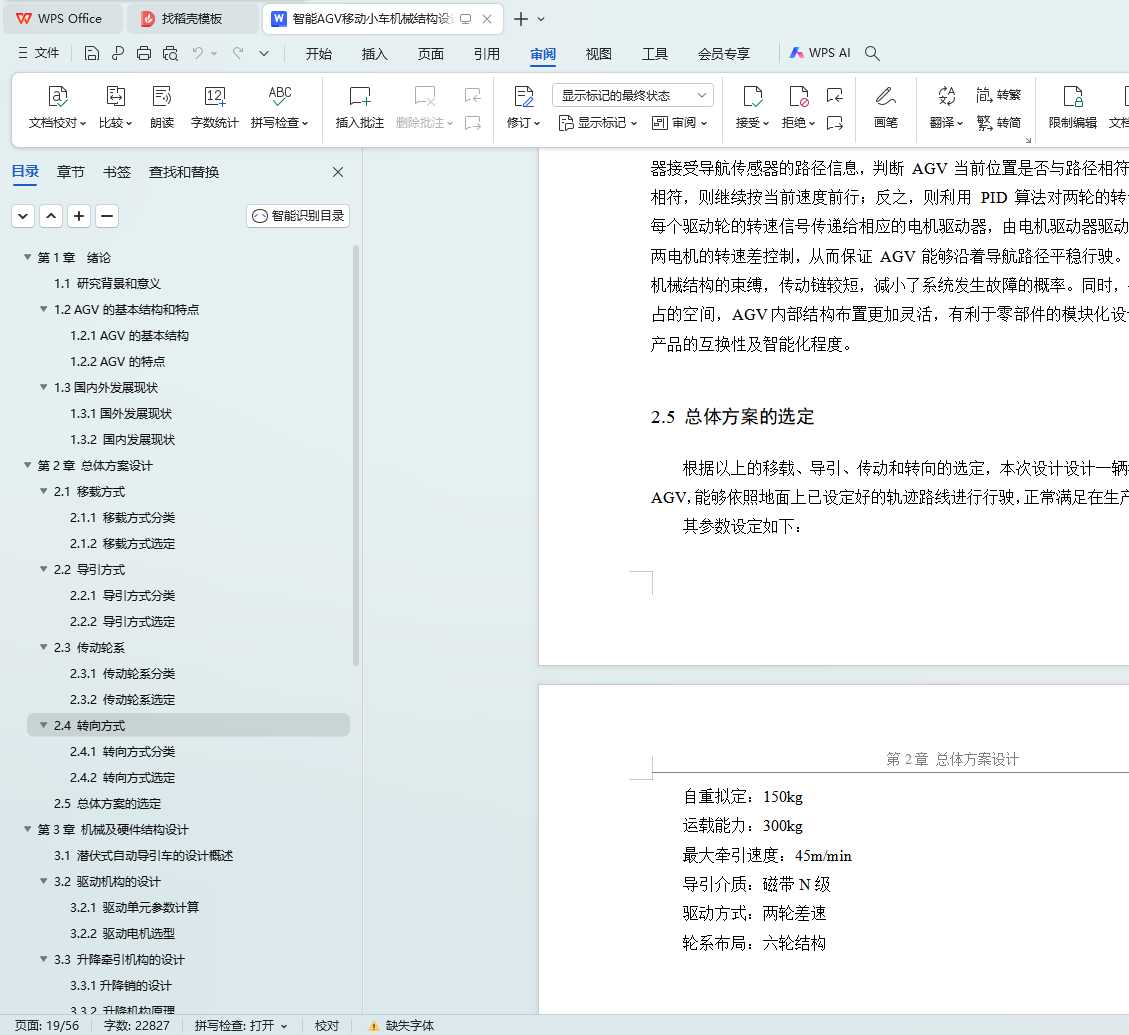
Task: Click 缺失字体 warning in status bar
Action: pyautogui.click(x=401, y=1026)
